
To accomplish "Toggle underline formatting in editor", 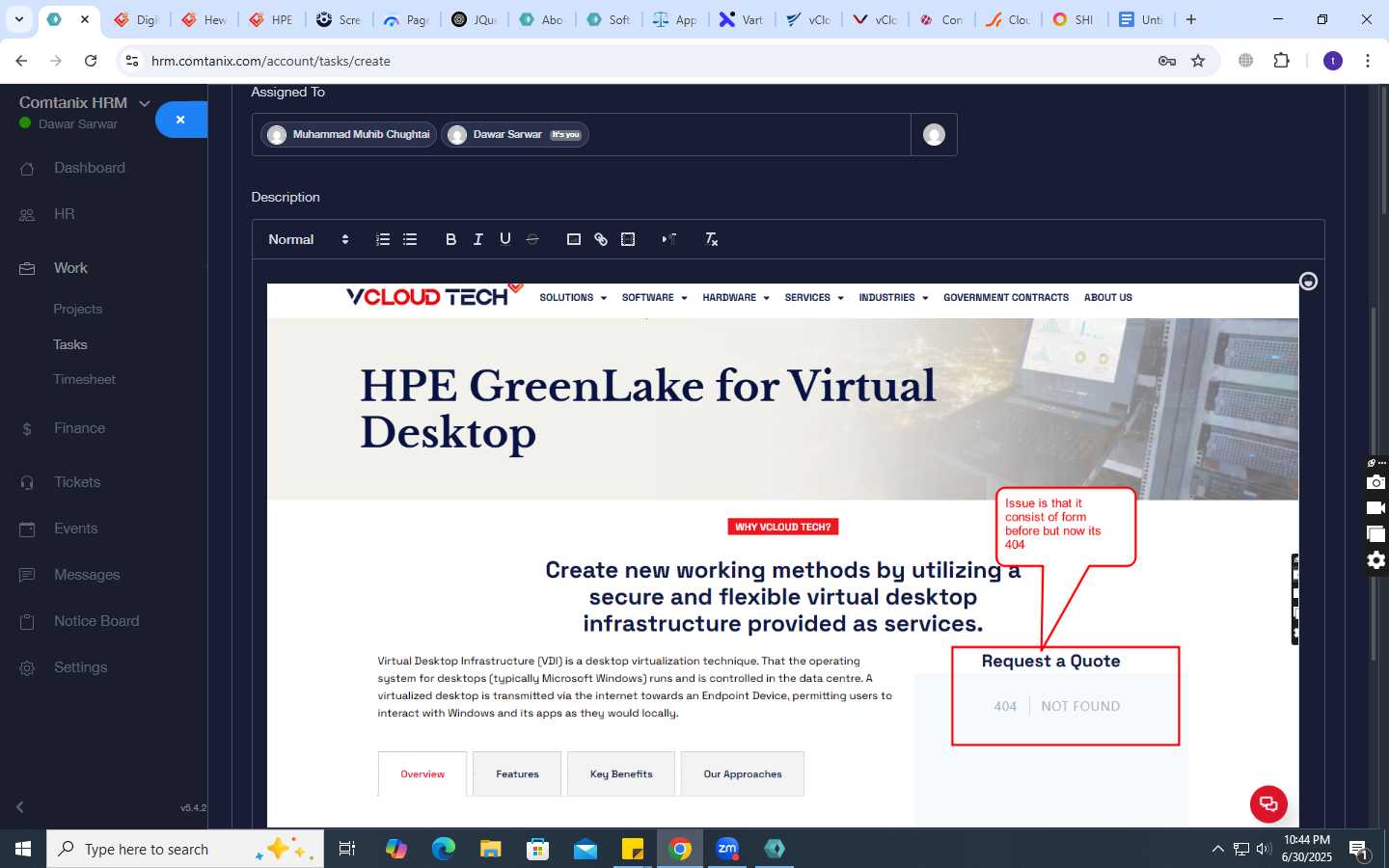I will (x=504, y=239).
